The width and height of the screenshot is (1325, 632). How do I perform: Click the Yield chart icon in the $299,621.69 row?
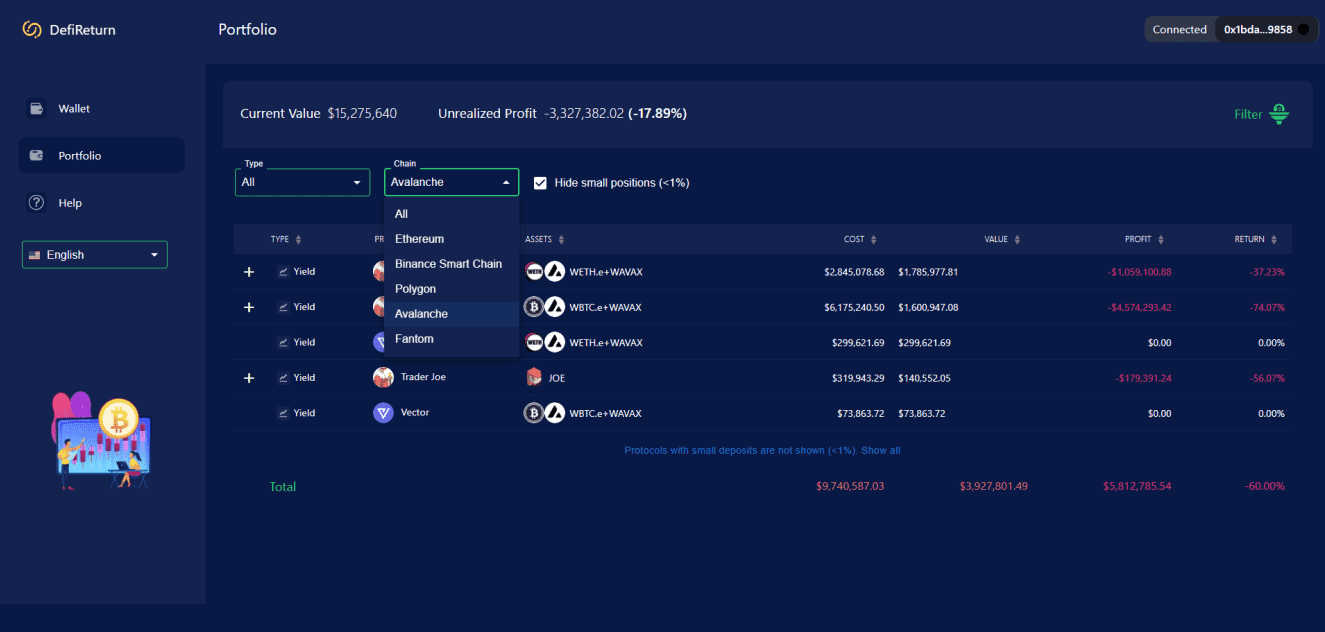(x=283, y=342)
